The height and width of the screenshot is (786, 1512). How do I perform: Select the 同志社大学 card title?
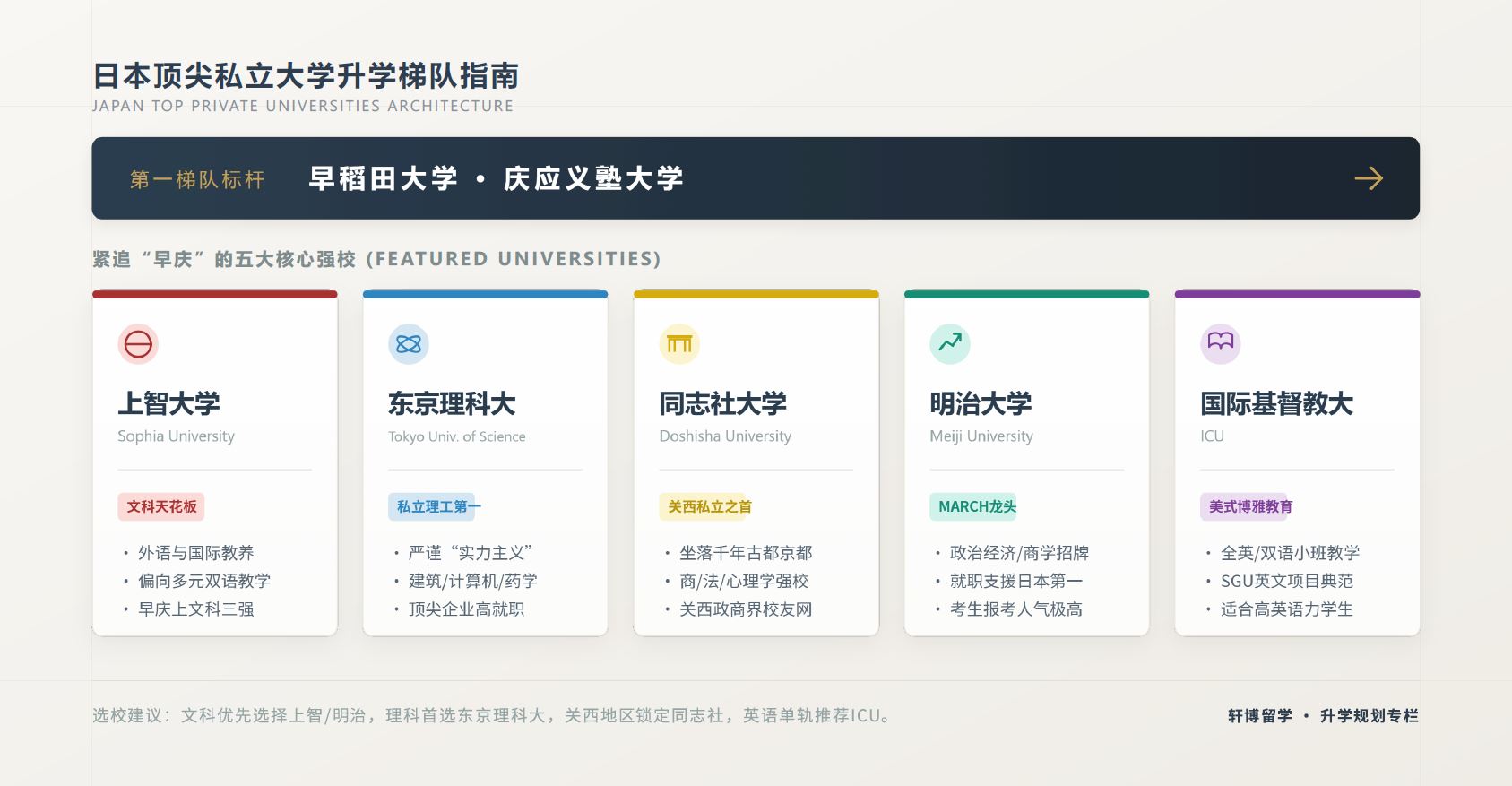(723, 403)
